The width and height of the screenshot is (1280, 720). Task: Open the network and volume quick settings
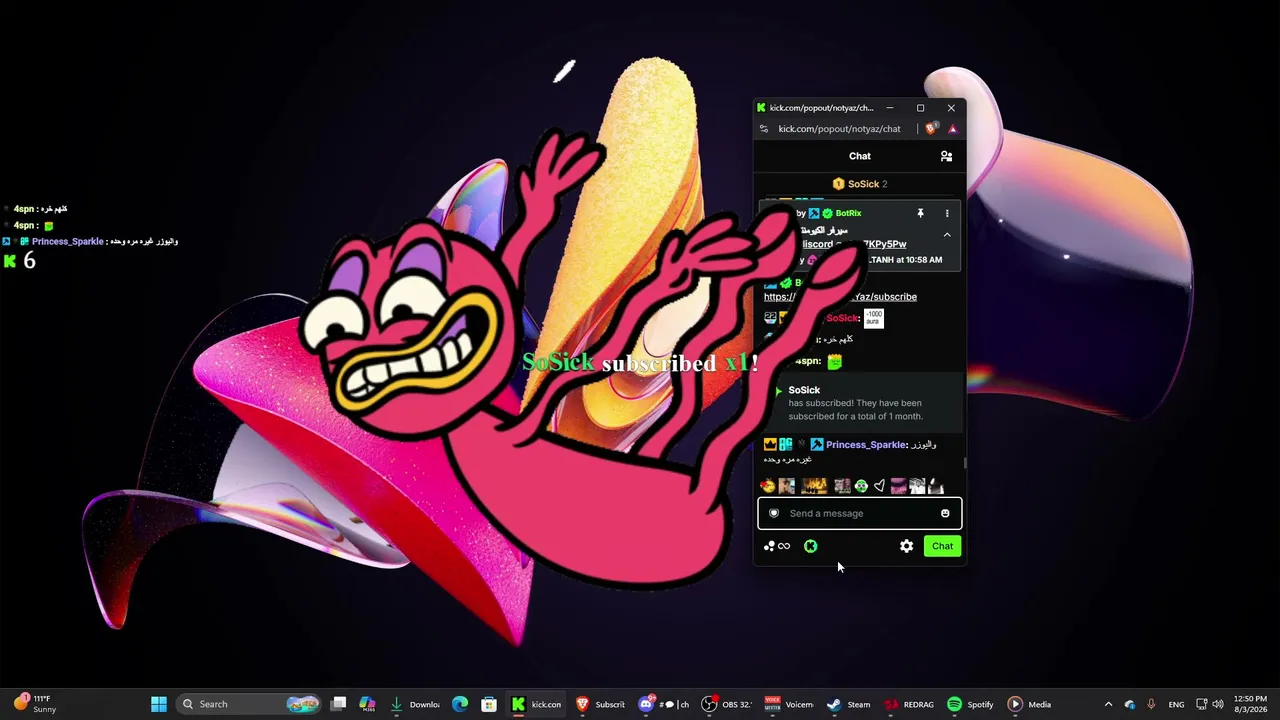tap(1211, 704)
